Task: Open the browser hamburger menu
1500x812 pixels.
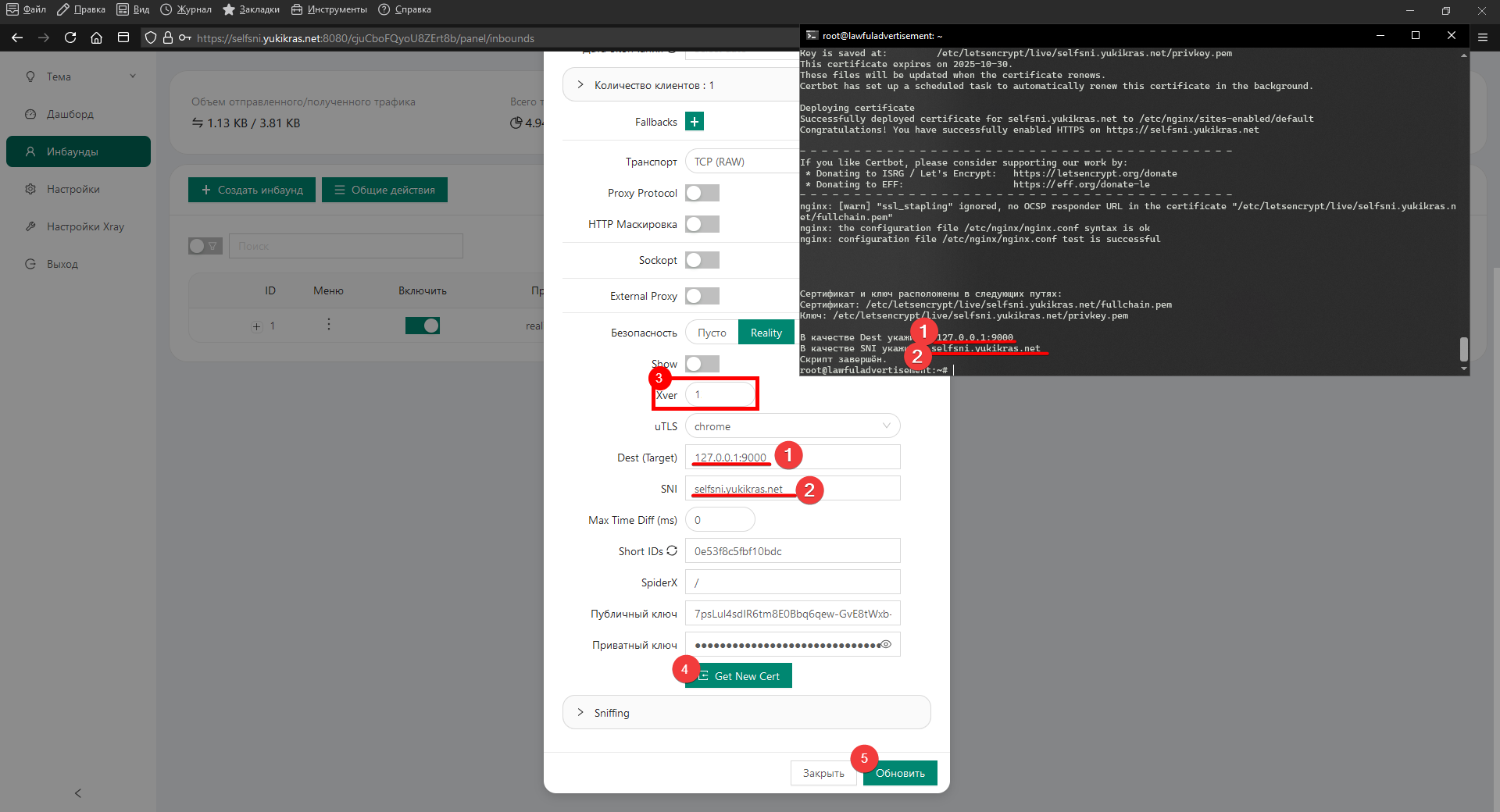Action: click(x=1482, y=37)
